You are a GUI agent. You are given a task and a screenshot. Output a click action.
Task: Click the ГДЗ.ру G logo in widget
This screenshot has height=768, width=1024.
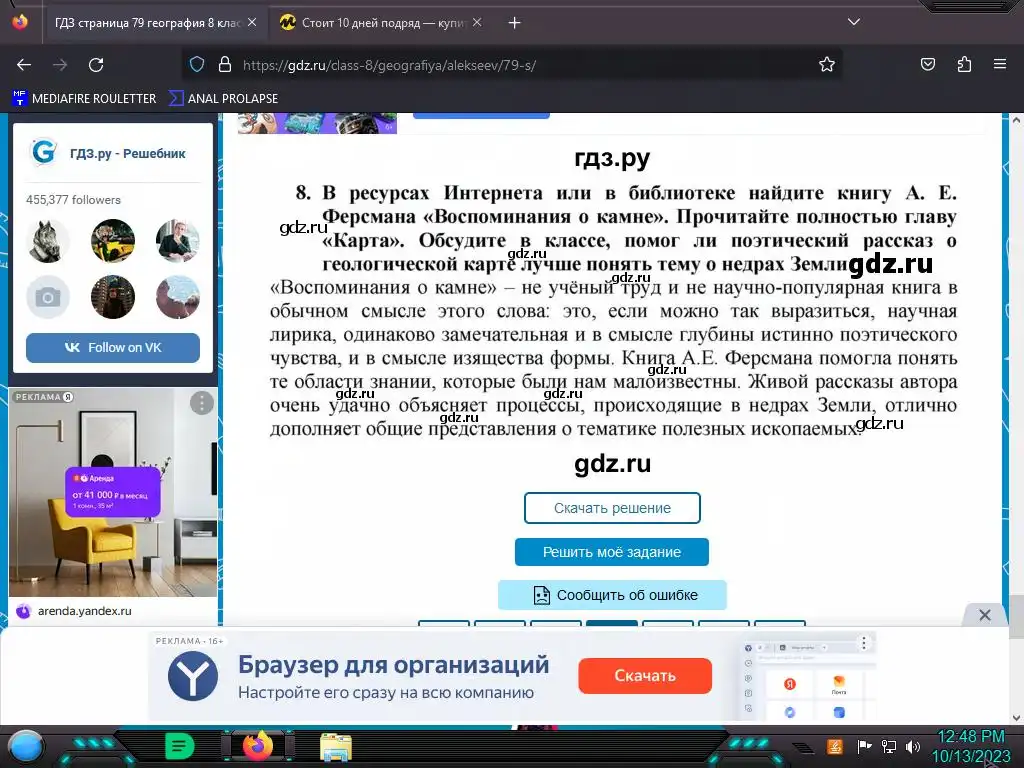pos(44,152)
